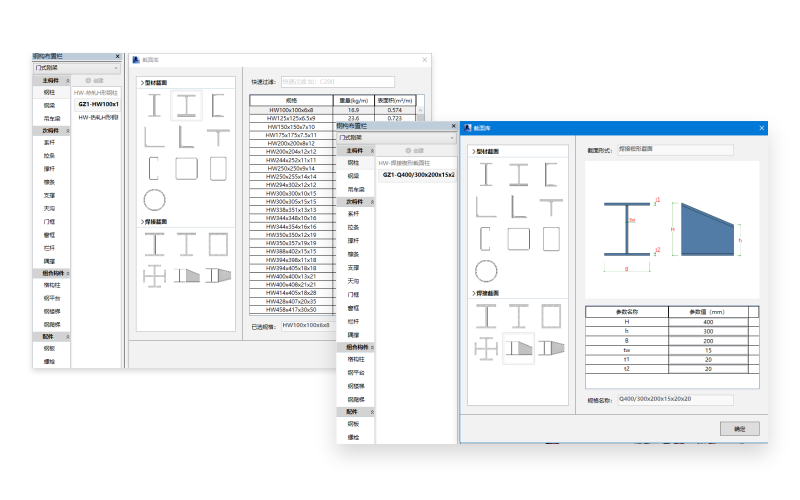800x500 pixels.
Task: Select 吊车梁 in the back component panel
Action: (x=52, y=118)
